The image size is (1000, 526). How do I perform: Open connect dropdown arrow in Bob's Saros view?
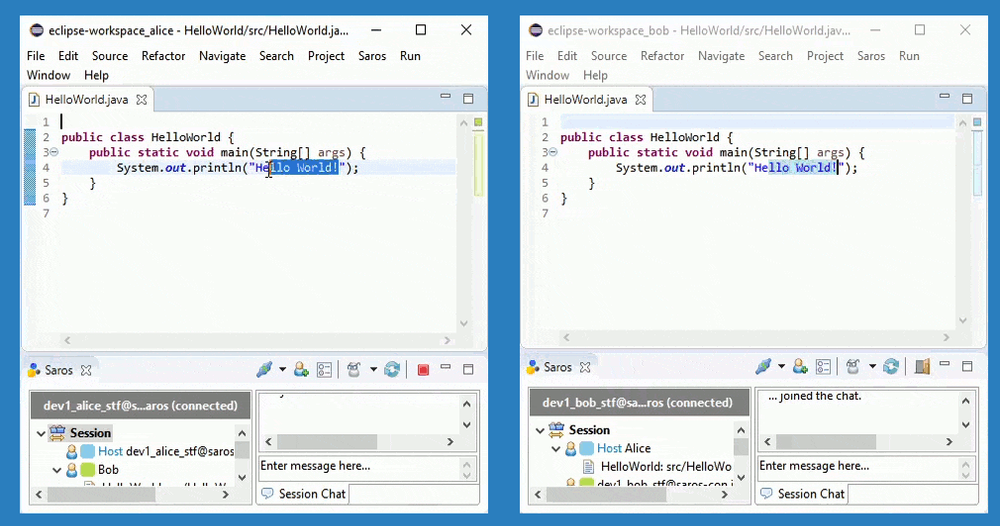tap(781, 367)
